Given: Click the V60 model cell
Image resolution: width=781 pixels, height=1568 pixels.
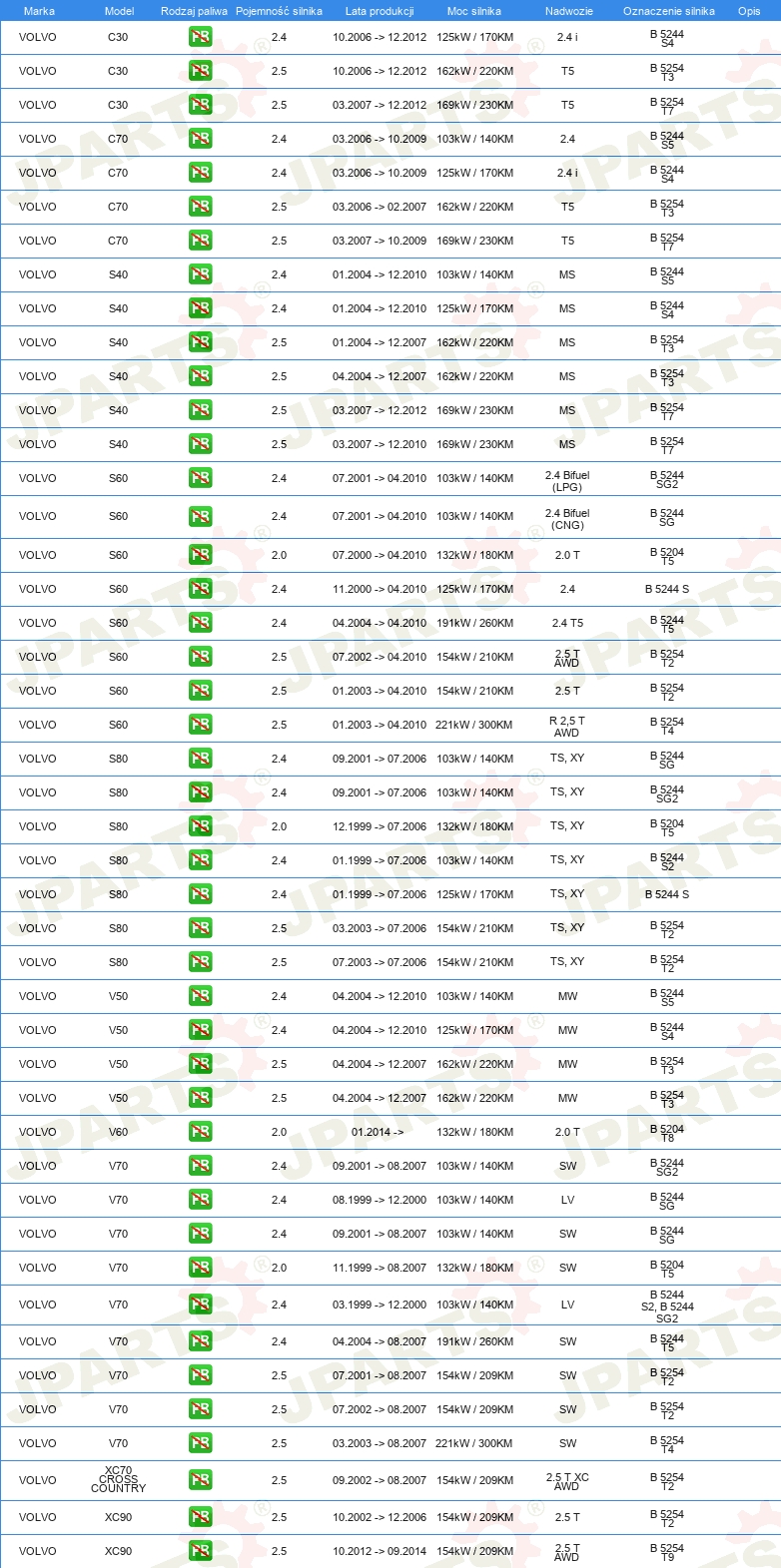Looking at the screenshot, I should [118, 1132].
